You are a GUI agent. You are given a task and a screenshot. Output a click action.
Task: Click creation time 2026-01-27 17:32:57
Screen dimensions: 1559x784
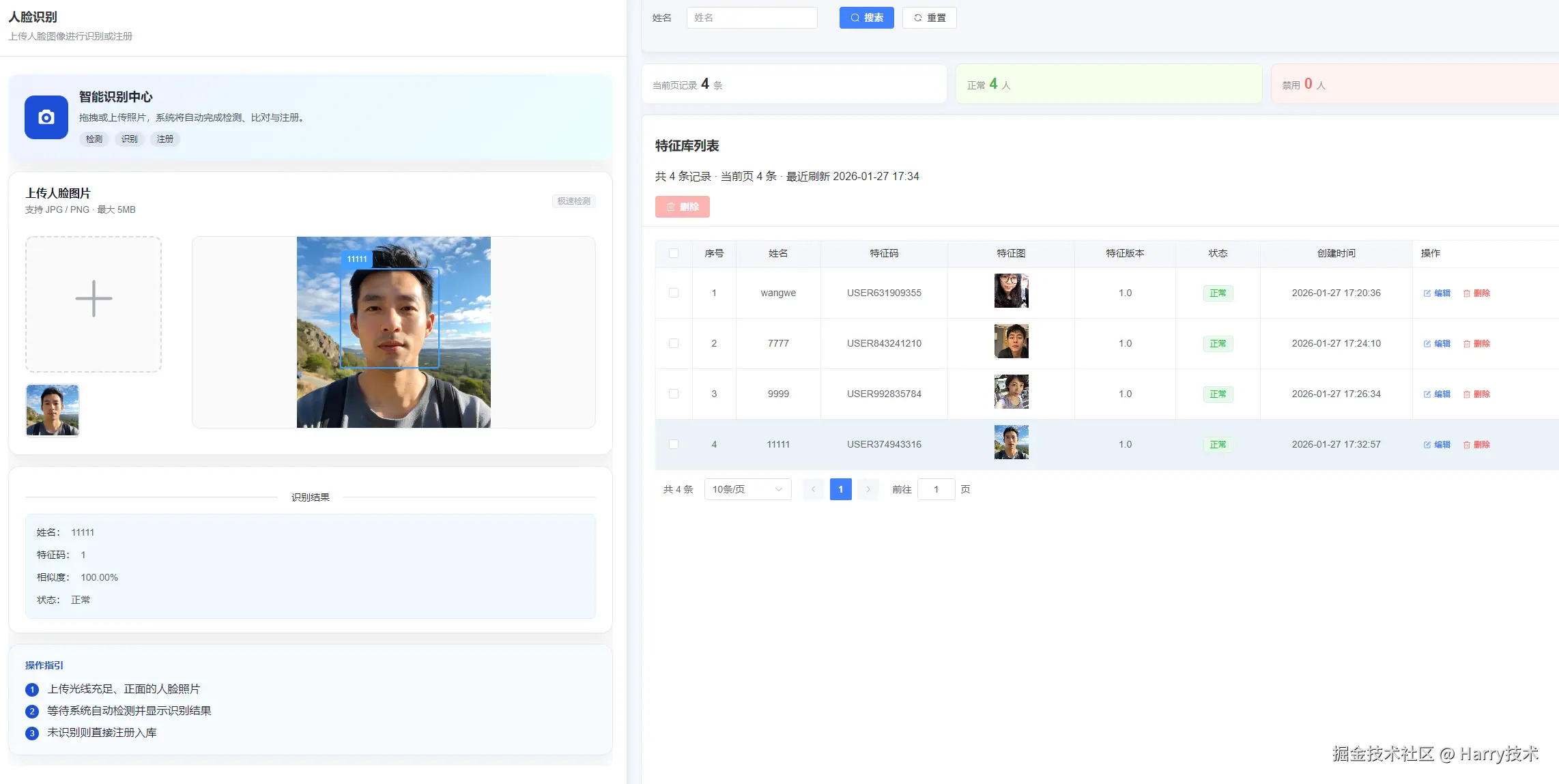[1336, 444]
